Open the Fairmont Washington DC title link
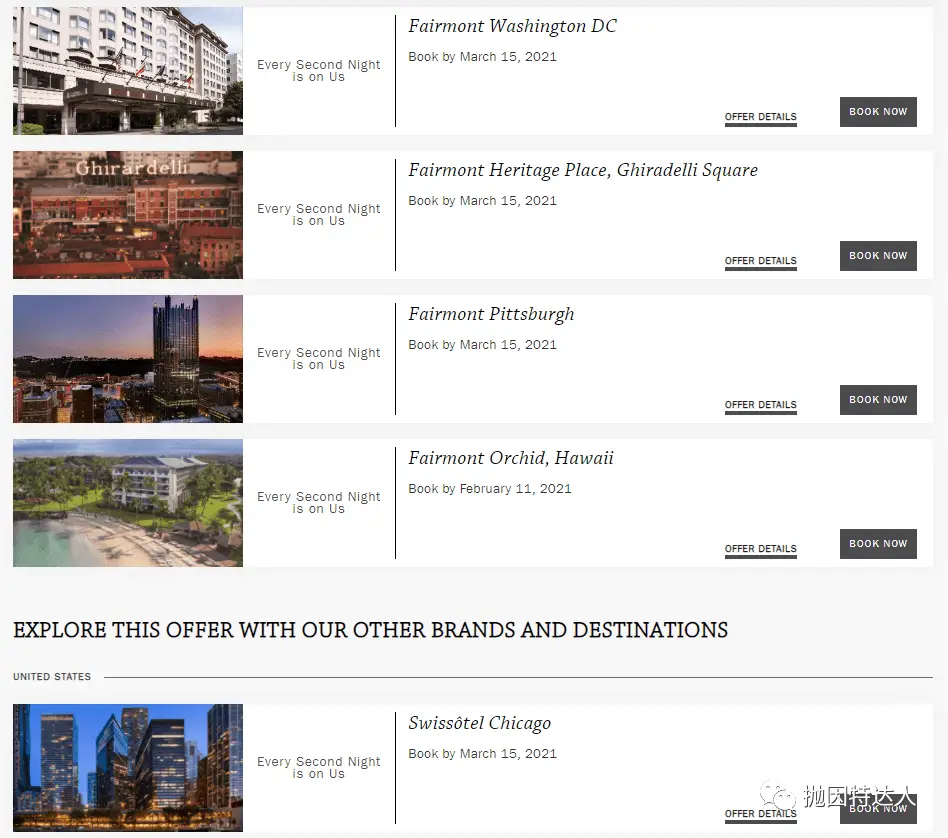This screenshot has height=838, width=948. [x=512, y=26]
